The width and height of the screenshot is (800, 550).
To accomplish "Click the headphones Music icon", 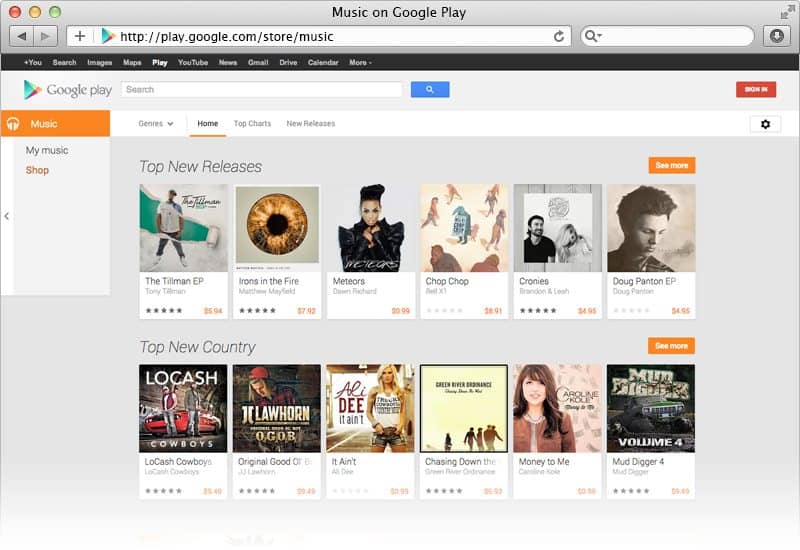I will [13, 123].
